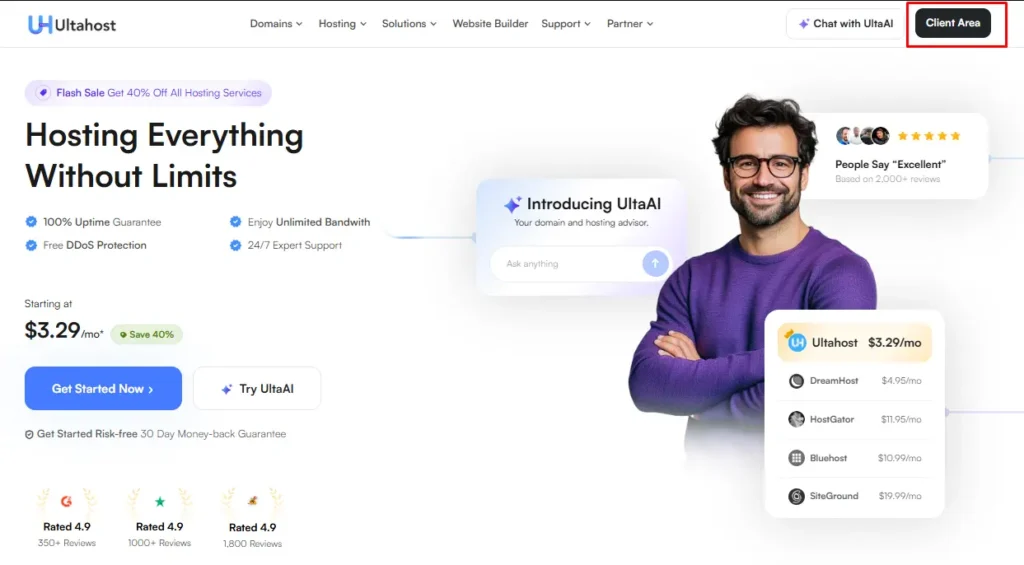Open the Solutions dropdown chevron
The width and height of the screenshot is (1024, 565).
pos(433,24)
